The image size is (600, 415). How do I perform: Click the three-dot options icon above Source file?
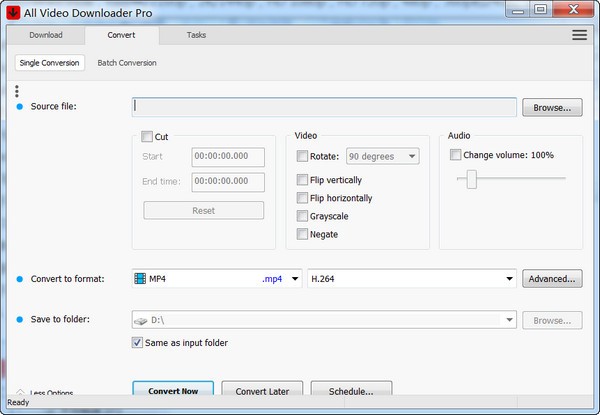pos(17,90)
